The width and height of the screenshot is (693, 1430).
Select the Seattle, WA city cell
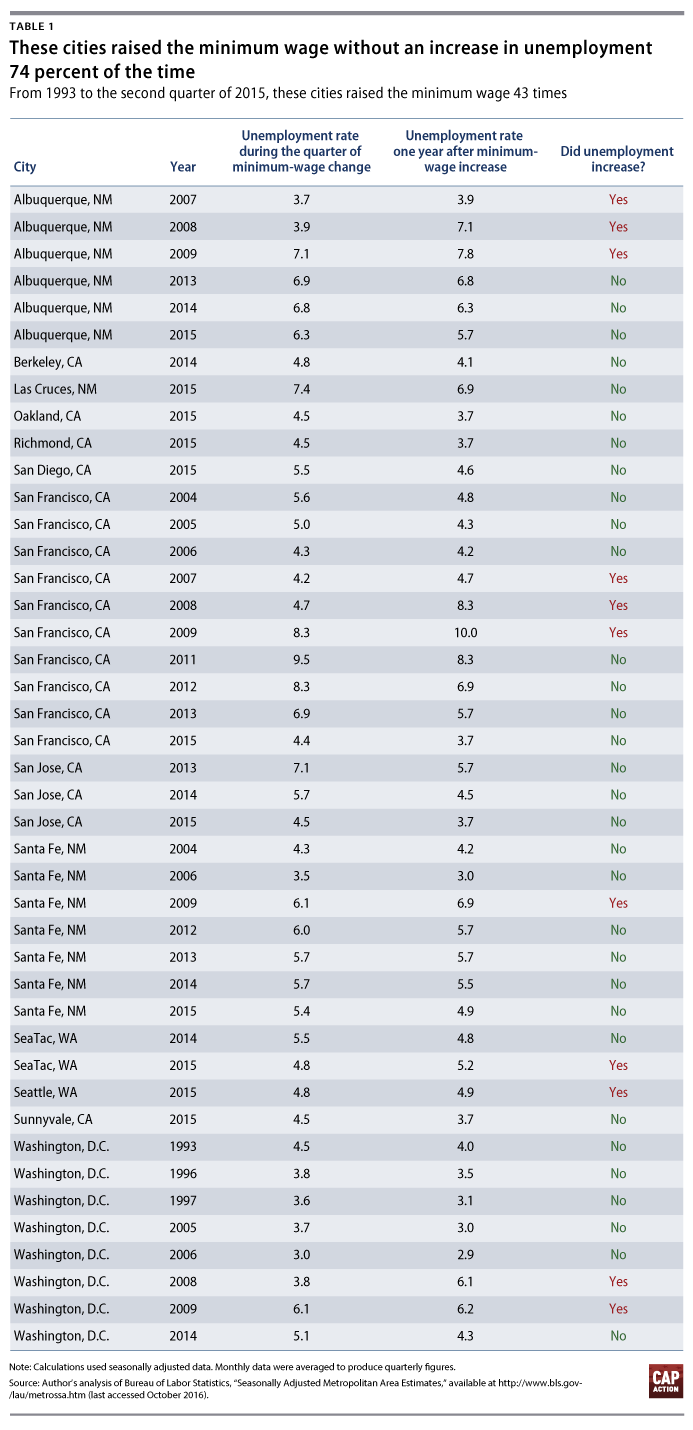click(x=46, y=1092)
